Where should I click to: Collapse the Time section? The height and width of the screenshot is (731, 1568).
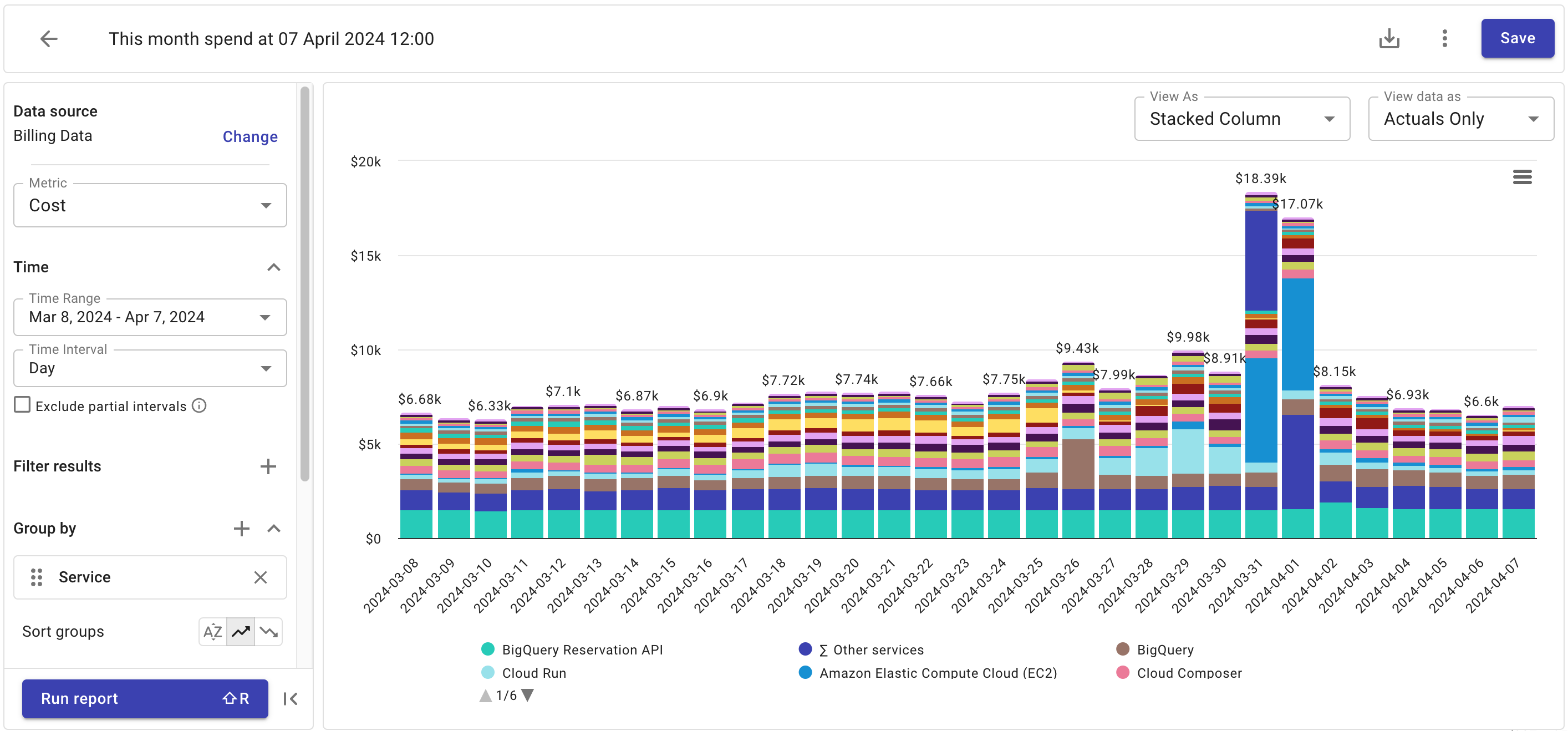[273, 267]
